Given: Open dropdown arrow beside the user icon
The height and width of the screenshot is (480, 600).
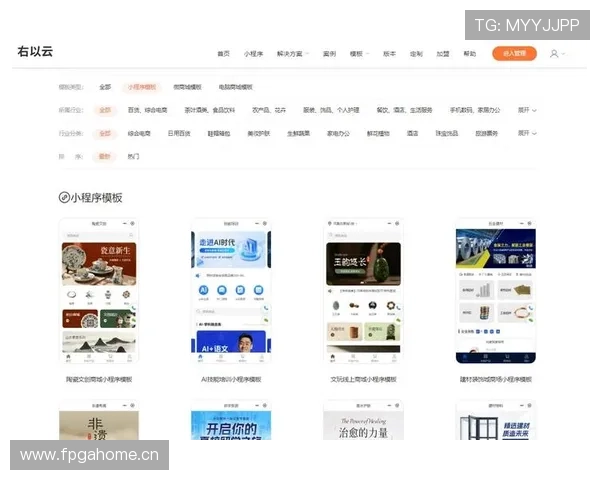Looking at the screenshot, I should [562, 54].
